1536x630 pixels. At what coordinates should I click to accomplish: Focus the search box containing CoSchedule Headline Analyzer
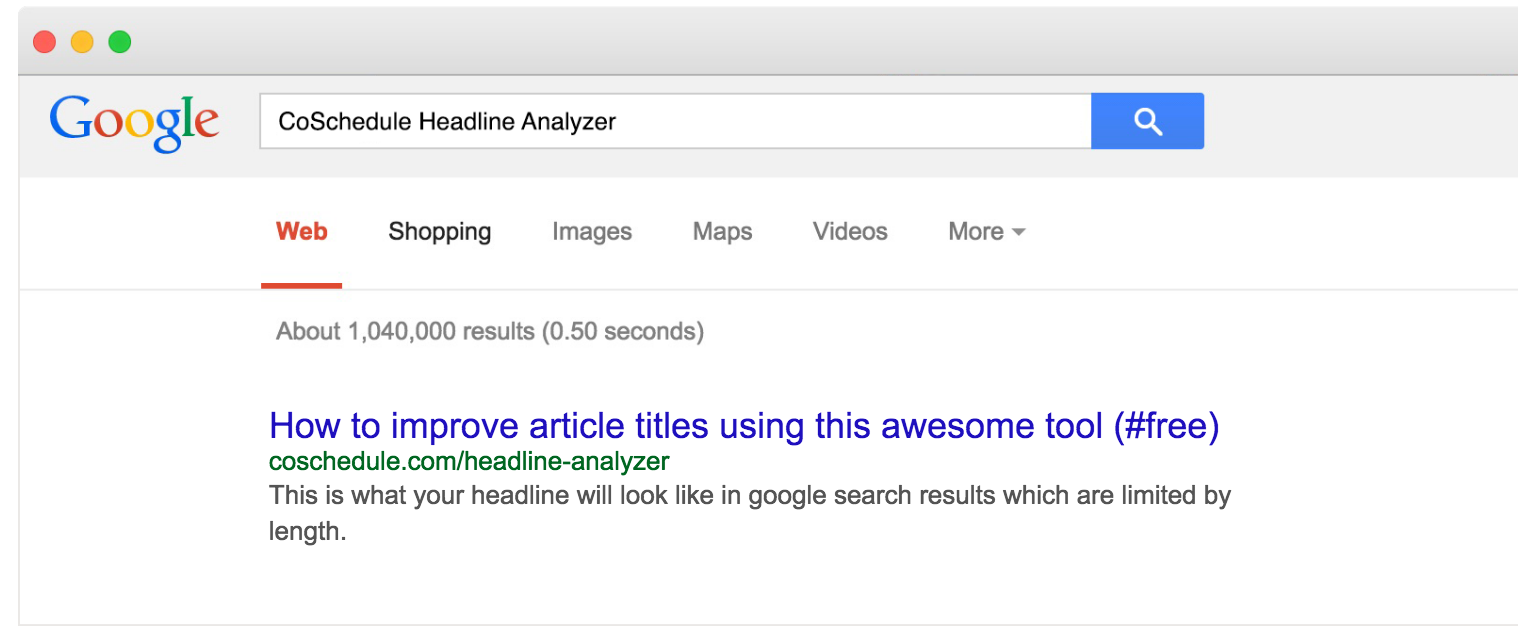pos(675,121)
